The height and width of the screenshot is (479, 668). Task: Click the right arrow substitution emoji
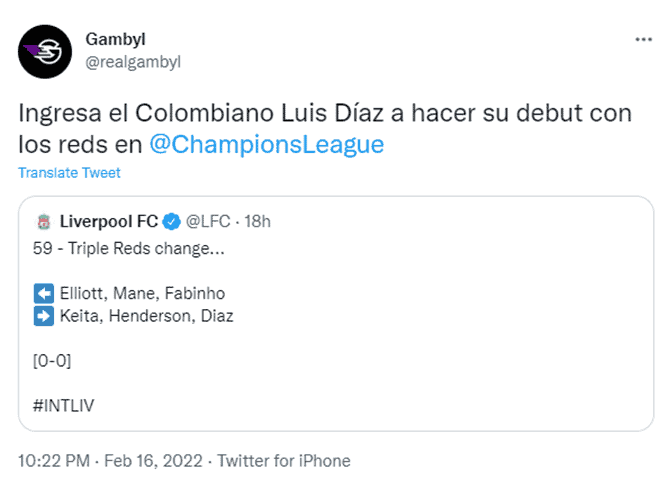click(x=43, y=316)
